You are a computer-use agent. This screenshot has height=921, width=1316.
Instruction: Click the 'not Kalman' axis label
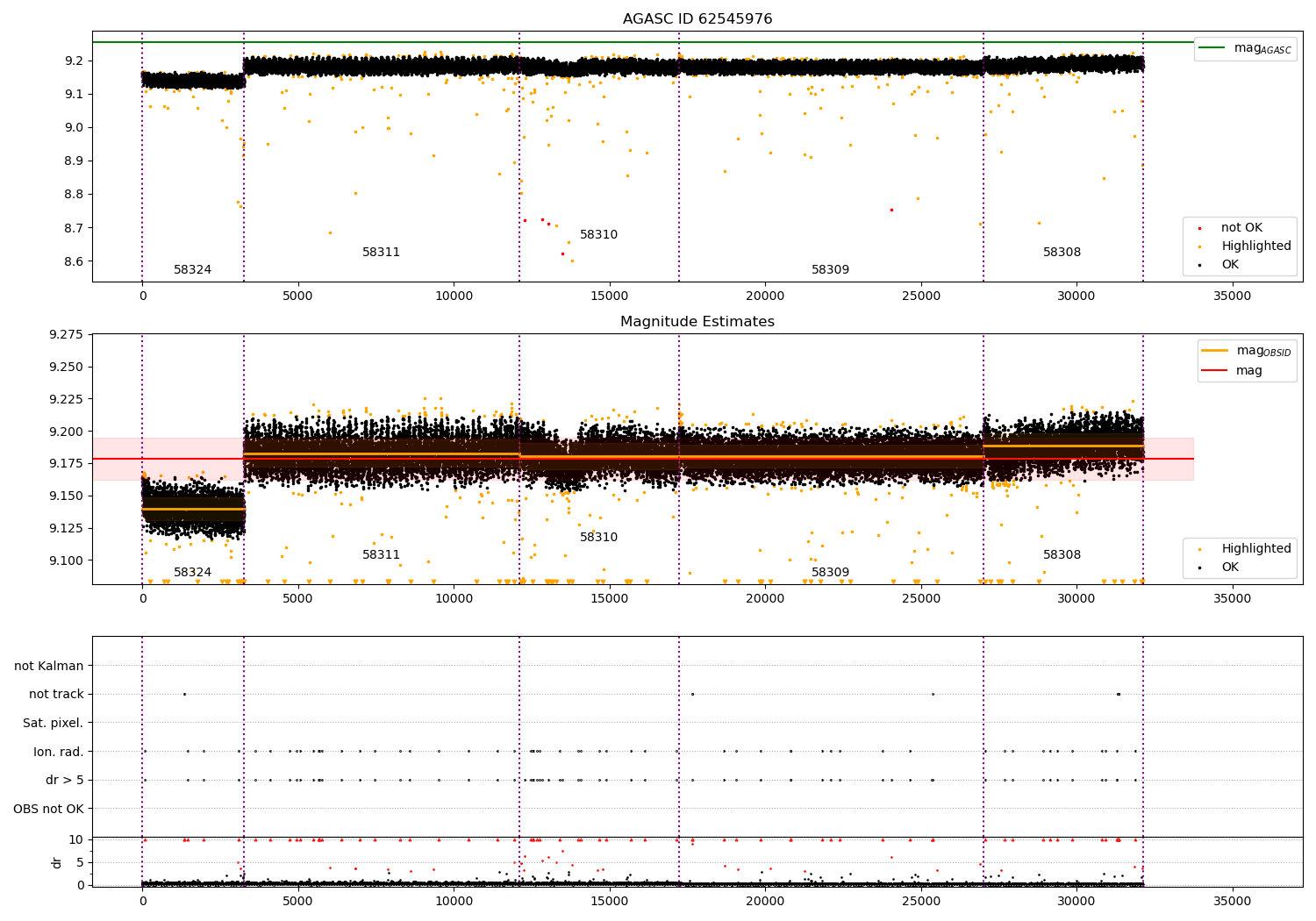49,666
